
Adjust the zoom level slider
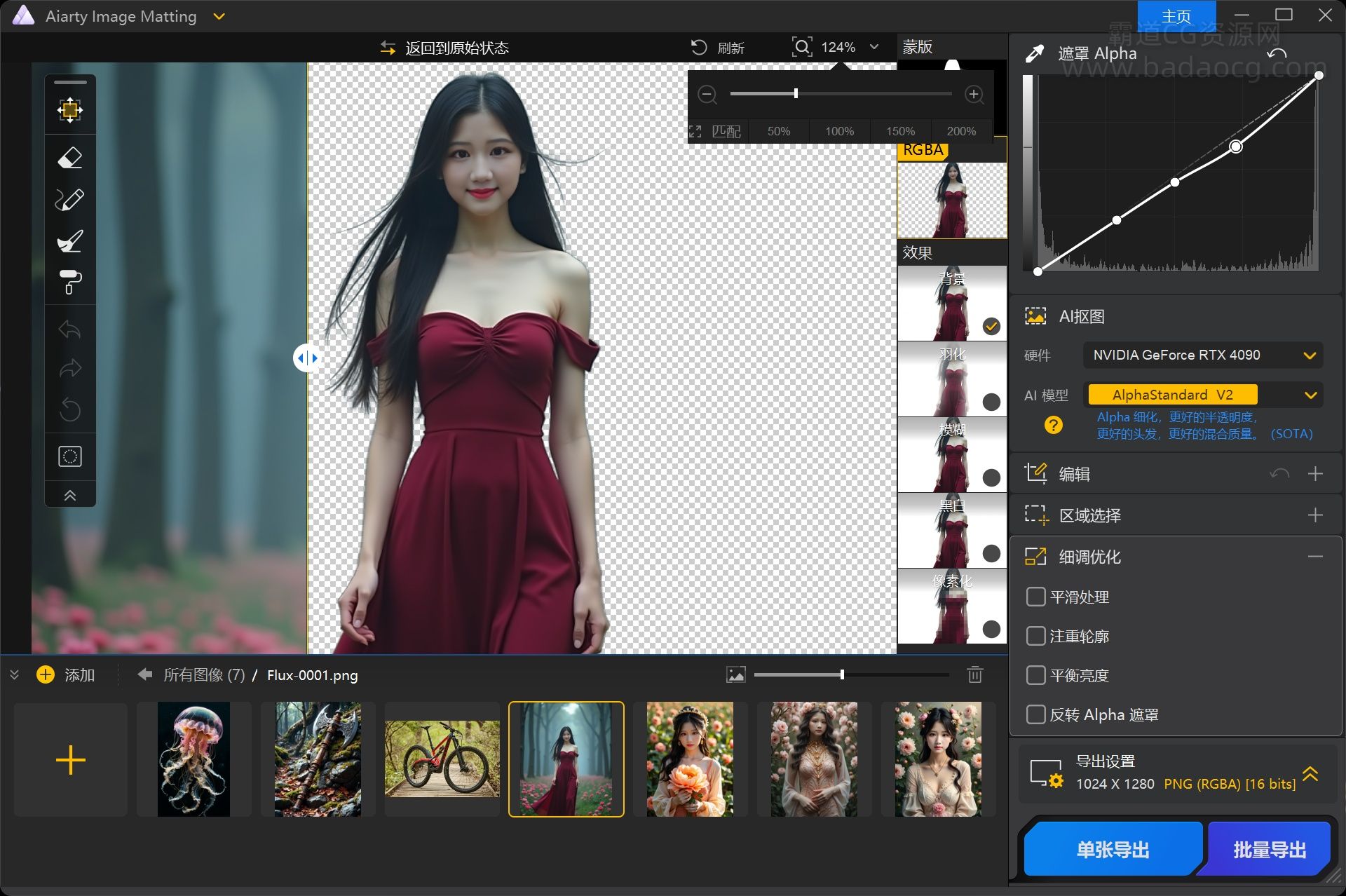pos(796,93)
